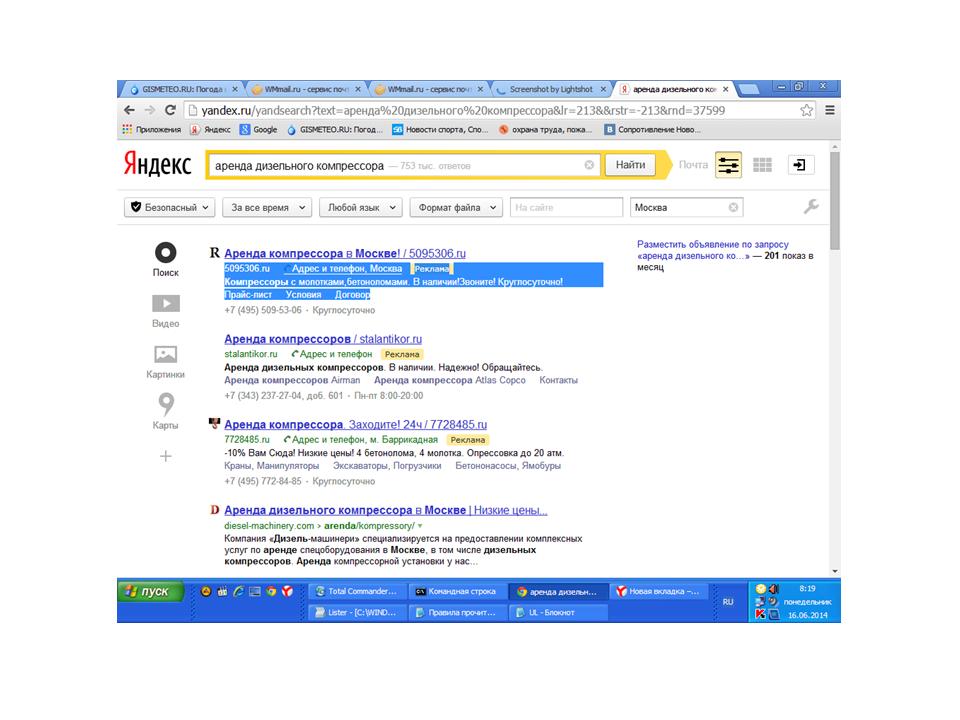This screenshot has height=720, width=960.
Task: Switch to Картинки search in sidebar
Action: [165, 362]
